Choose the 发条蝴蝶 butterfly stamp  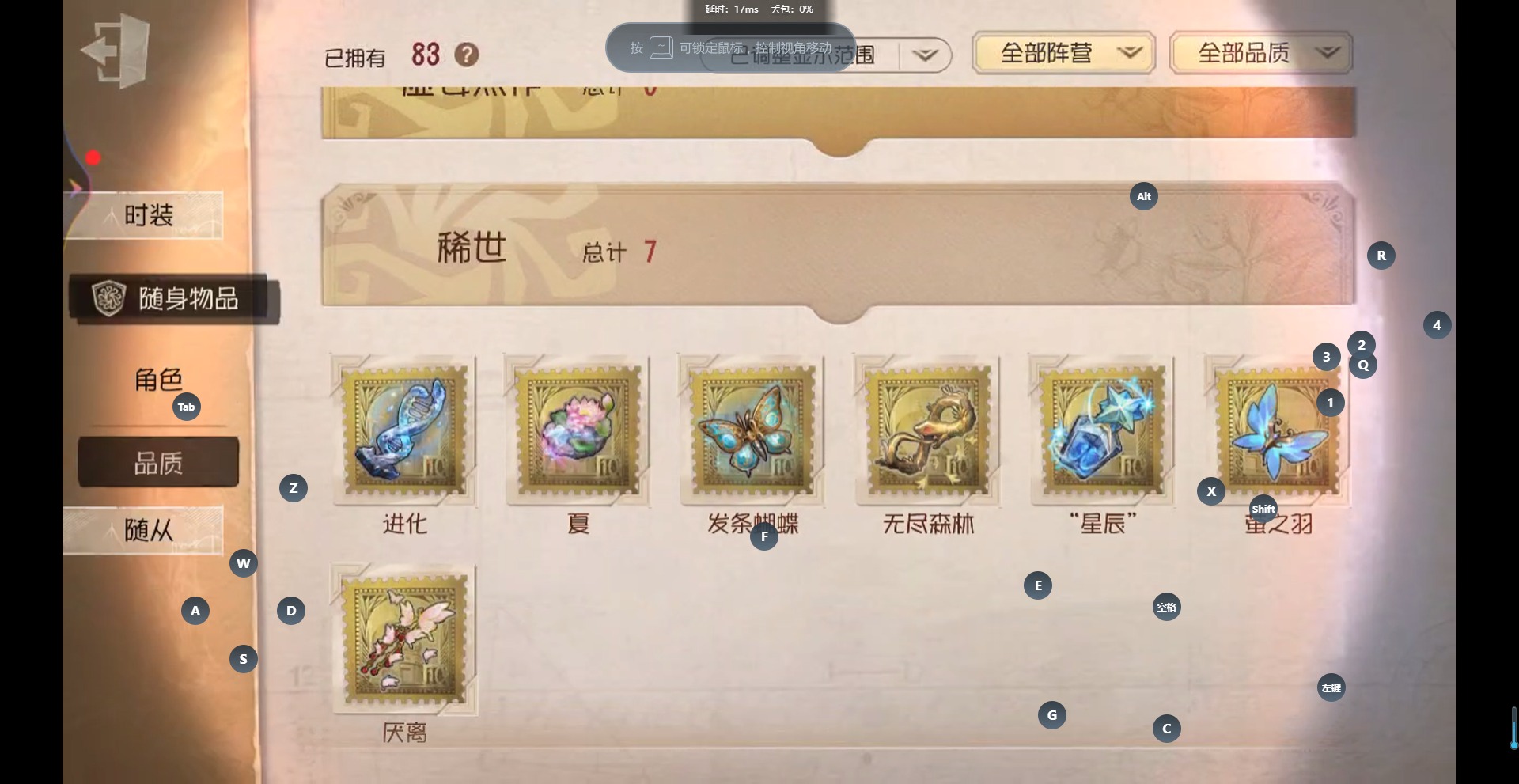point(752,431)
